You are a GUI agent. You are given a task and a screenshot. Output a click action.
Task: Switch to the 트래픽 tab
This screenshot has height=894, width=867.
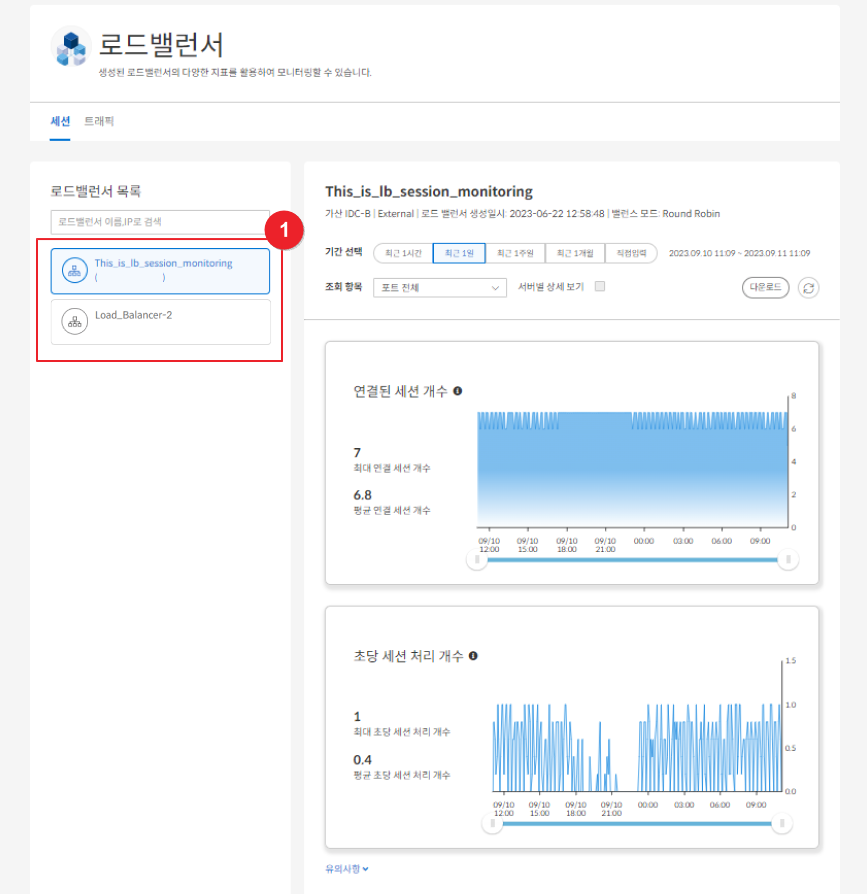pyautogui.click(x=99, y=121)
